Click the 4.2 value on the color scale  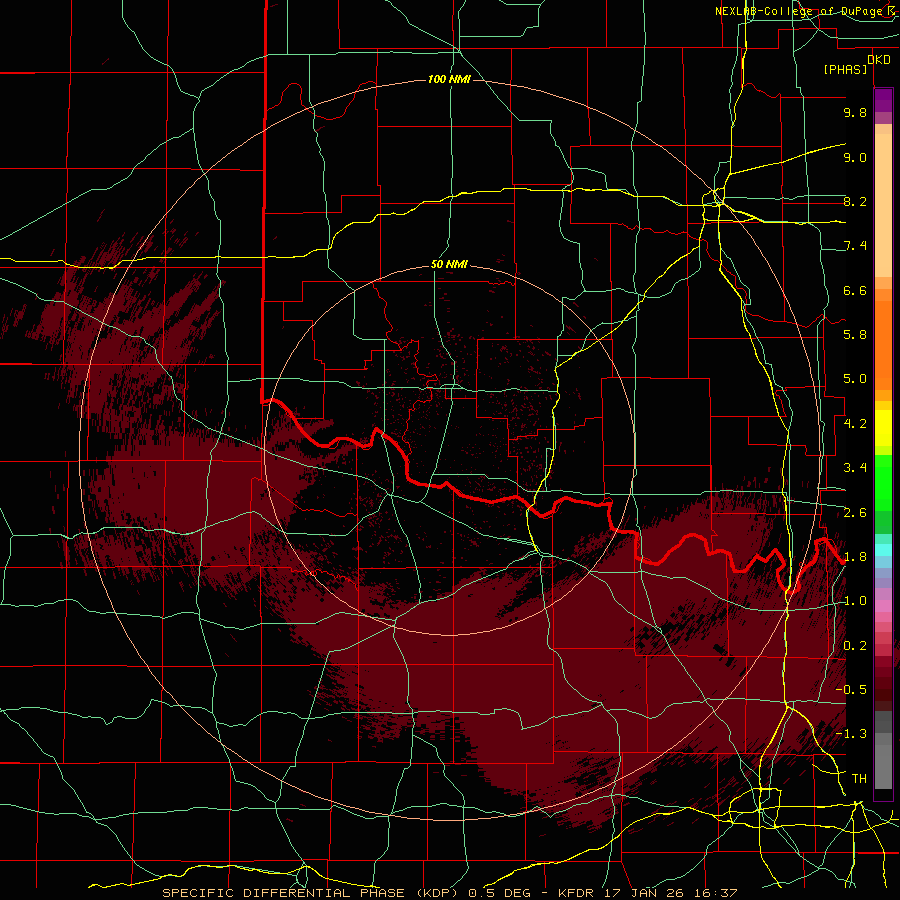tap(855, 424)
